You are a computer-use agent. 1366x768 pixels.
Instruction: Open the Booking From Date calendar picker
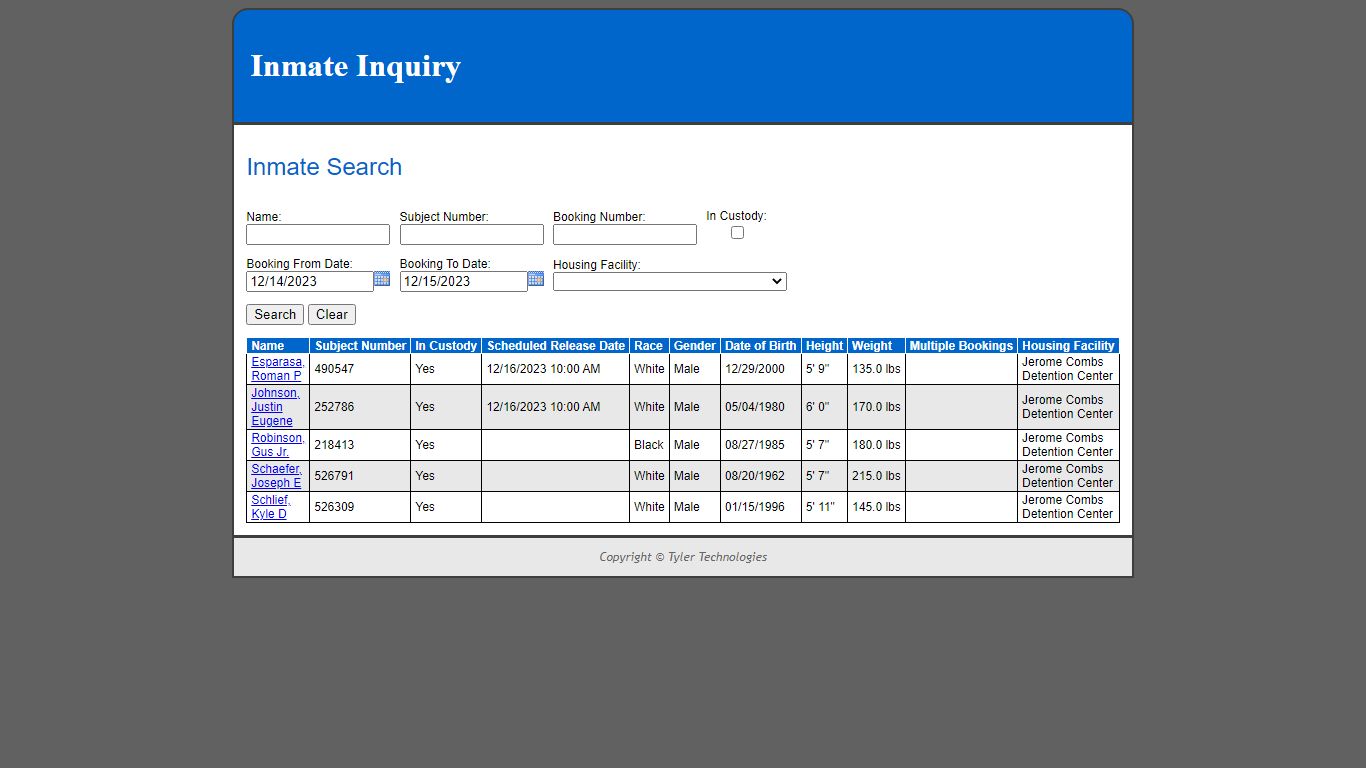[x=382, y=279]
